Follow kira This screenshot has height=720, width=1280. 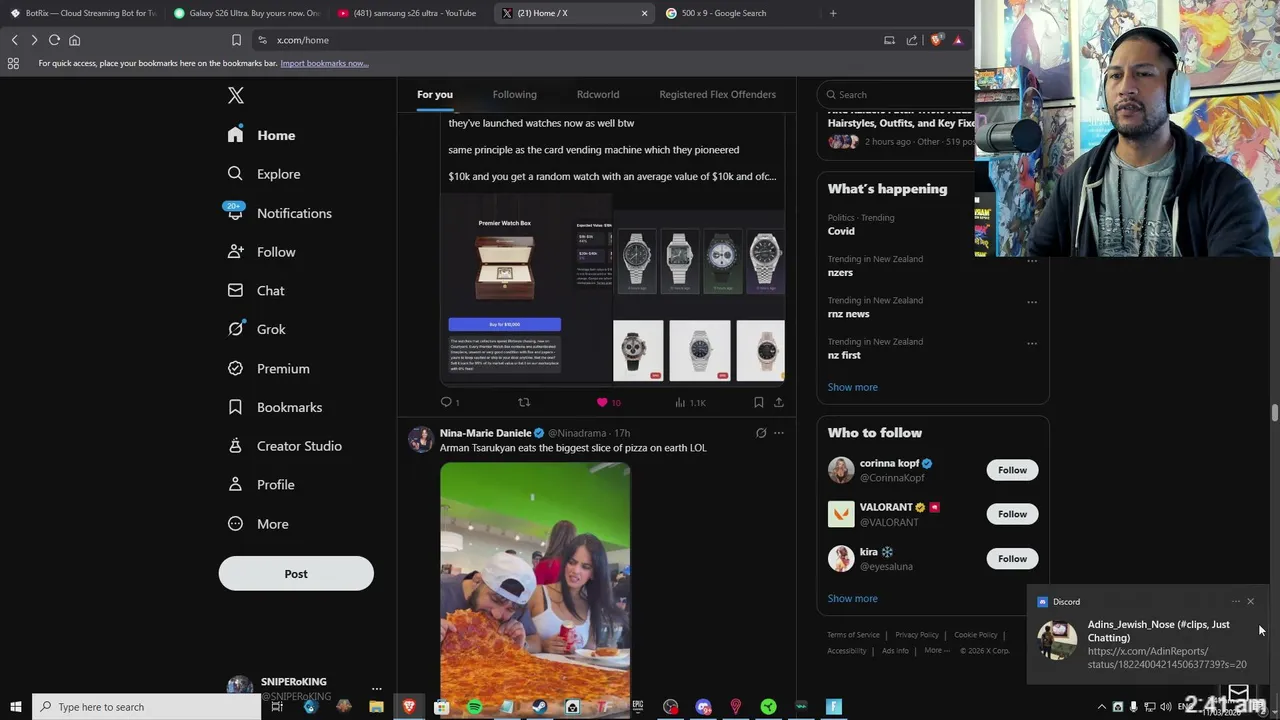point(1012,559)
